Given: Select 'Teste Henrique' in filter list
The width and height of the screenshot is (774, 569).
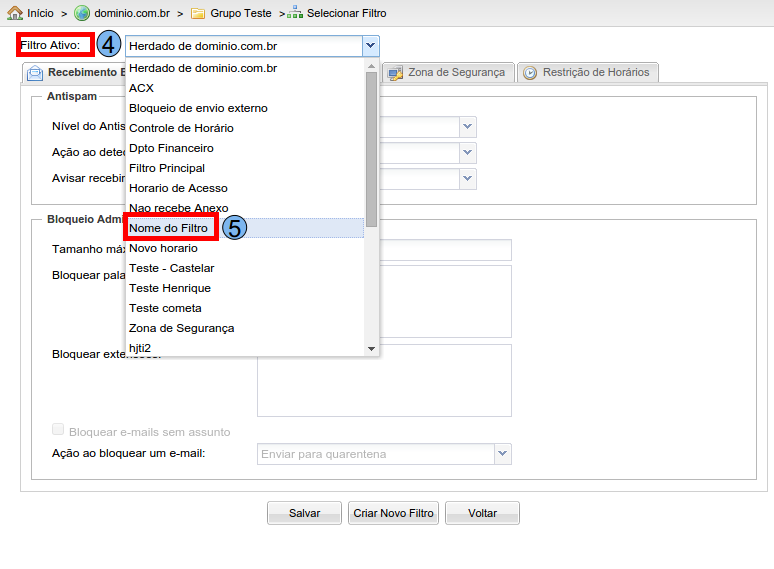Looking at the screenshot, I should [x=170, y=288].
